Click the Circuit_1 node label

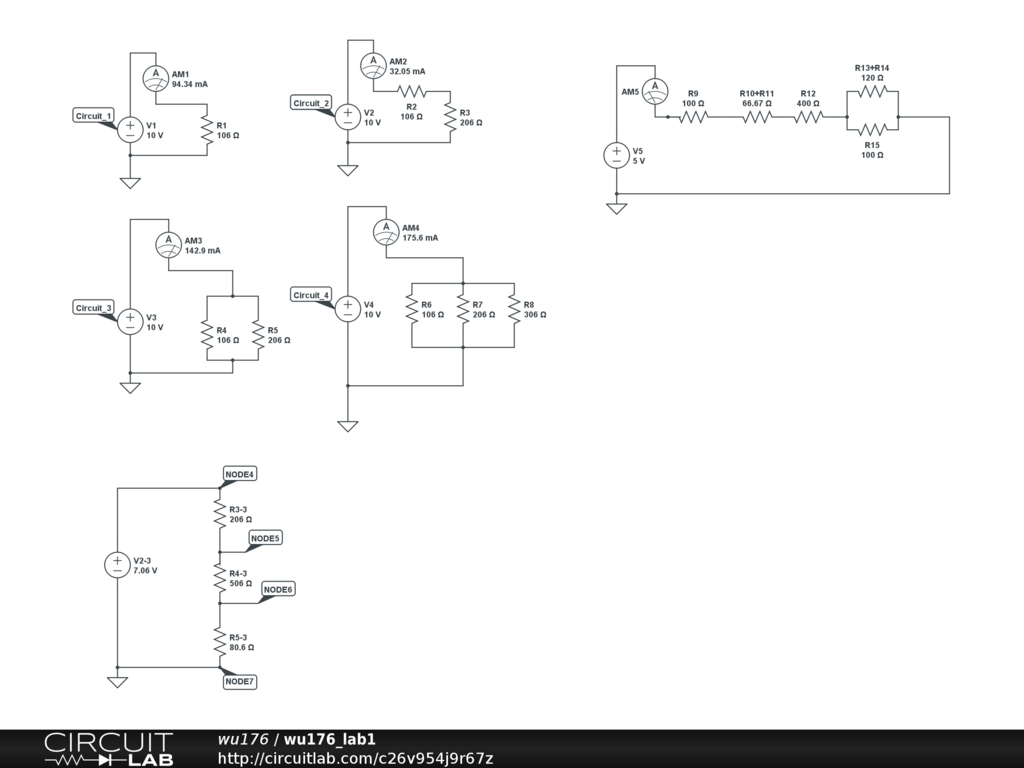tap(94, 116)
